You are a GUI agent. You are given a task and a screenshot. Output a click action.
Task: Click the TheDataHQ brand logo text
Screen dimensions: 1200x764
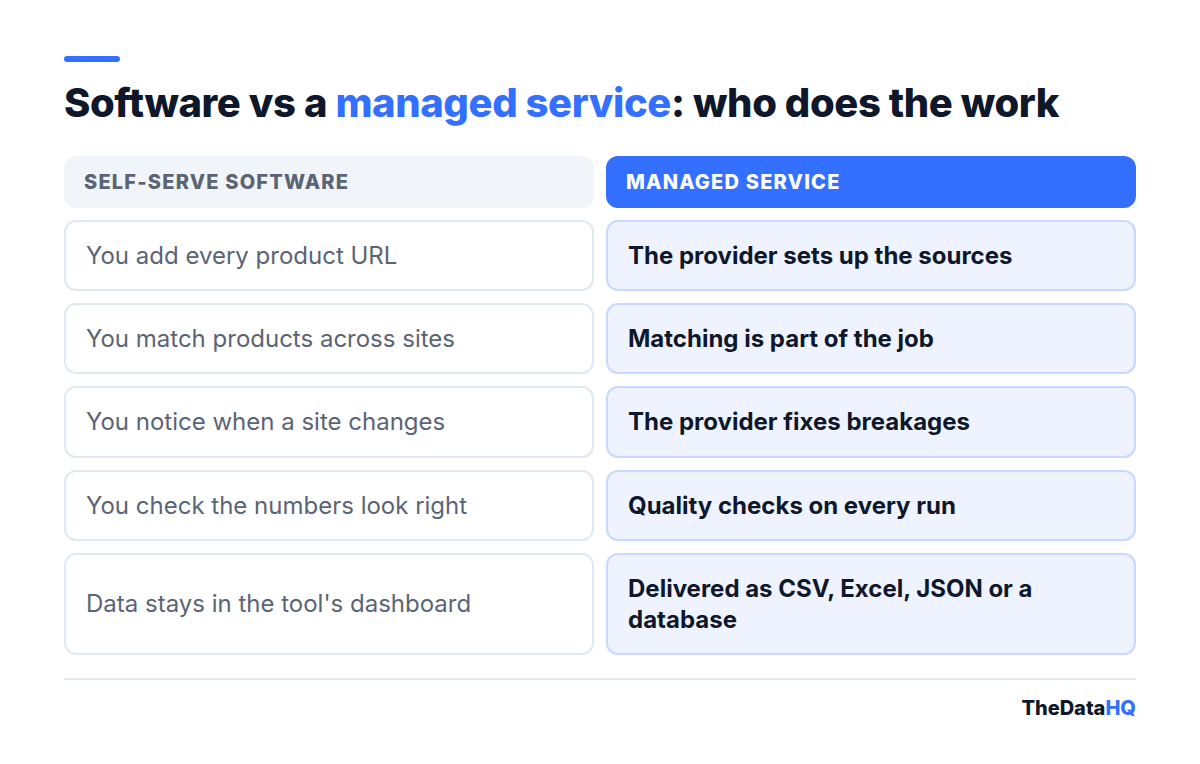1078,708
